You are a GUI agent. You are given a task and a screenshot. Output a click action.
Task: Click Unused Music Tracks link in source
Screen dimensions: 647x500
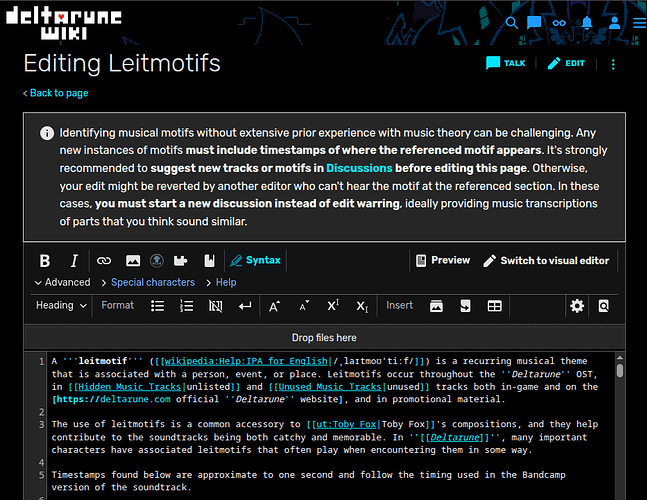[330, 387]
